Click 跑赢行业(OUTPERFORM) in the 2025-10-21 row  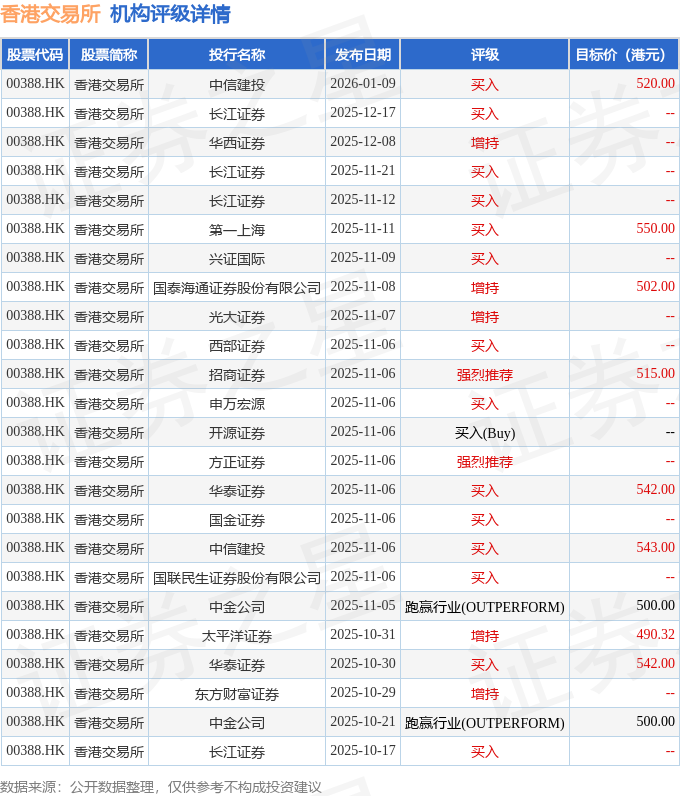[x=484, y=722]
